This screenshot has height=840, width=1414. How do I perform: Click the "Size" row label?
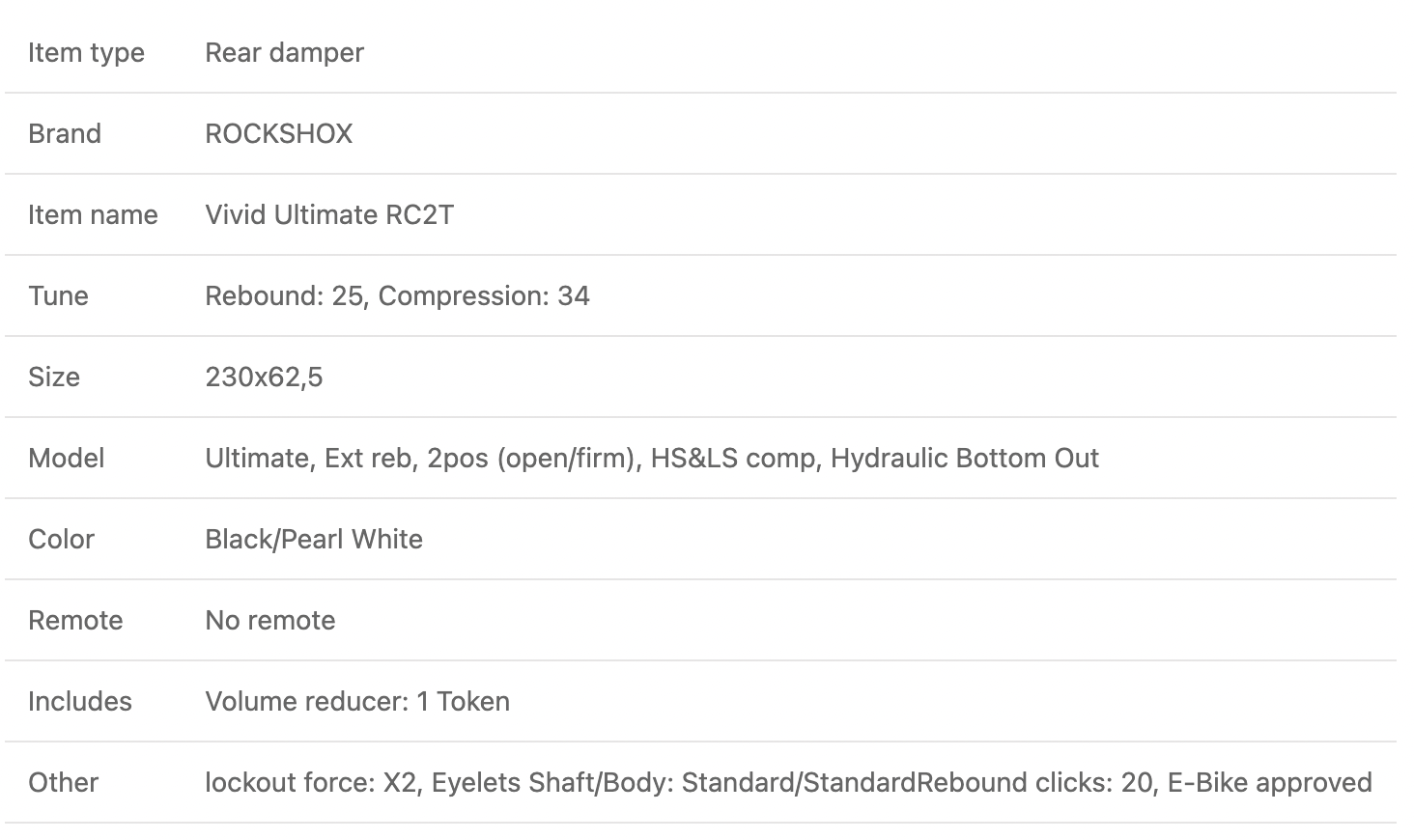click(x=54, y=377)
